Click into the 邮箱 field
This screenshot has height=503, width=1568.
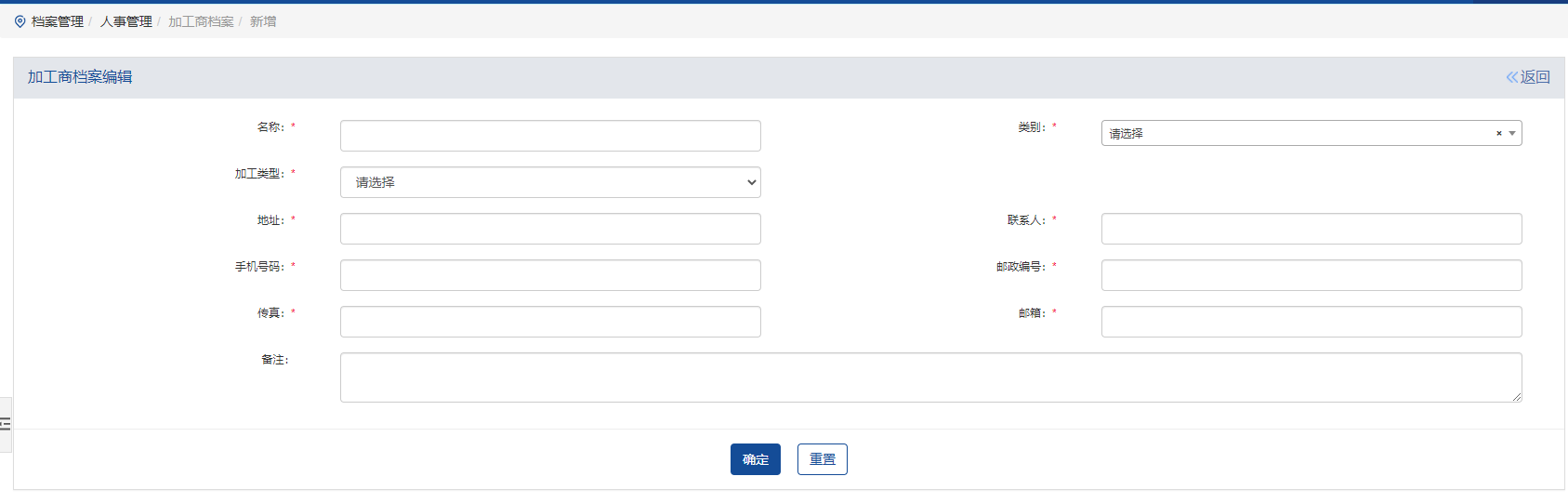1311,322
